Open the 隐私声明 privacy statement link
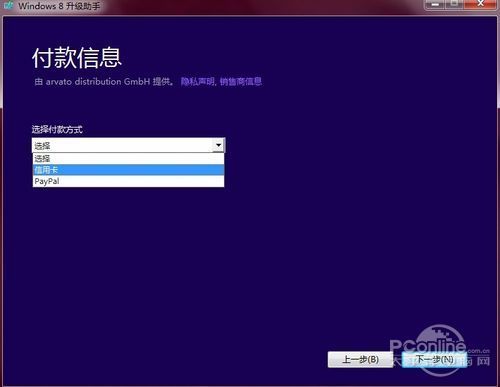 coord(198,82)
